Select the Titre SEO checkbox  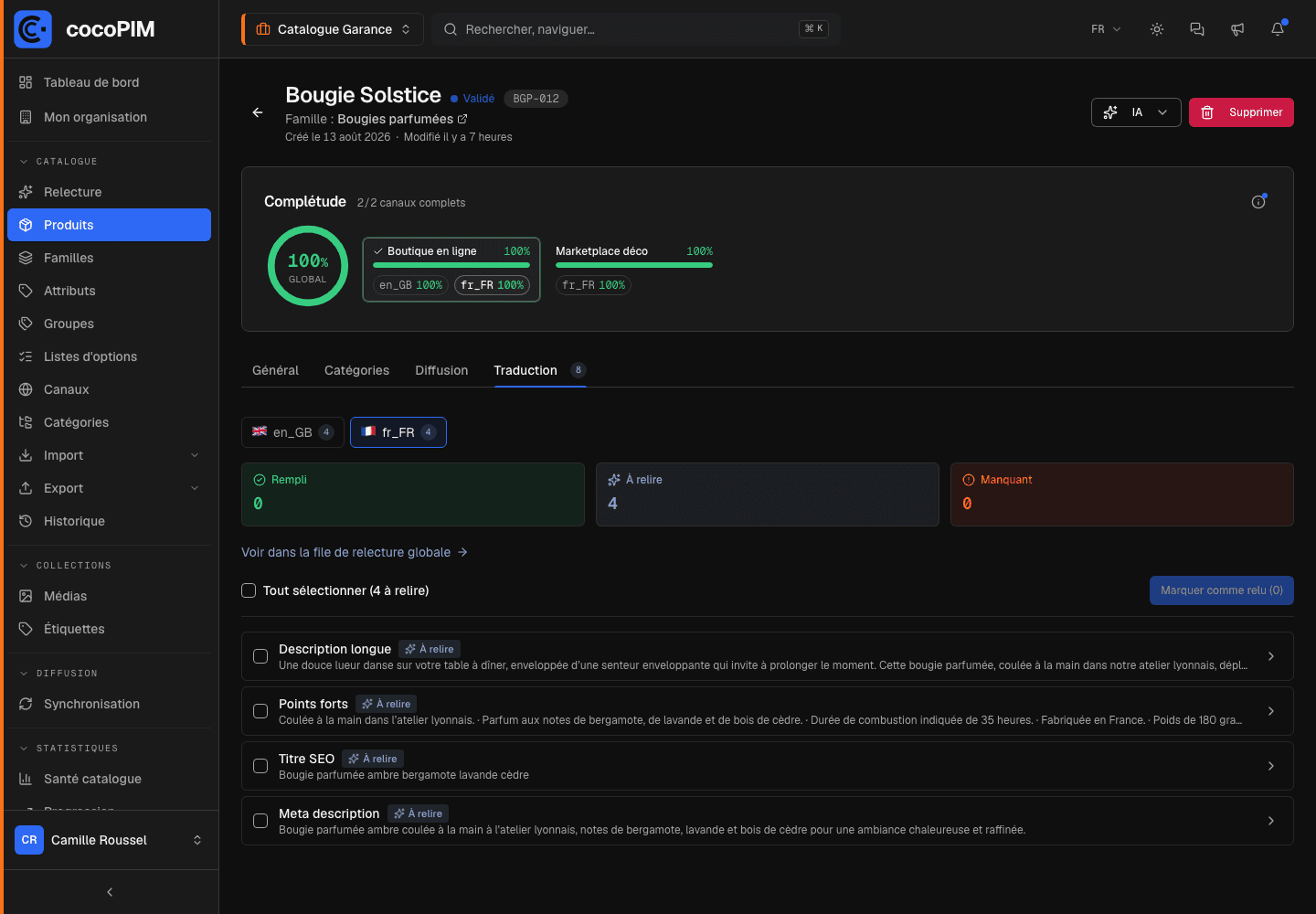(260, 766)
